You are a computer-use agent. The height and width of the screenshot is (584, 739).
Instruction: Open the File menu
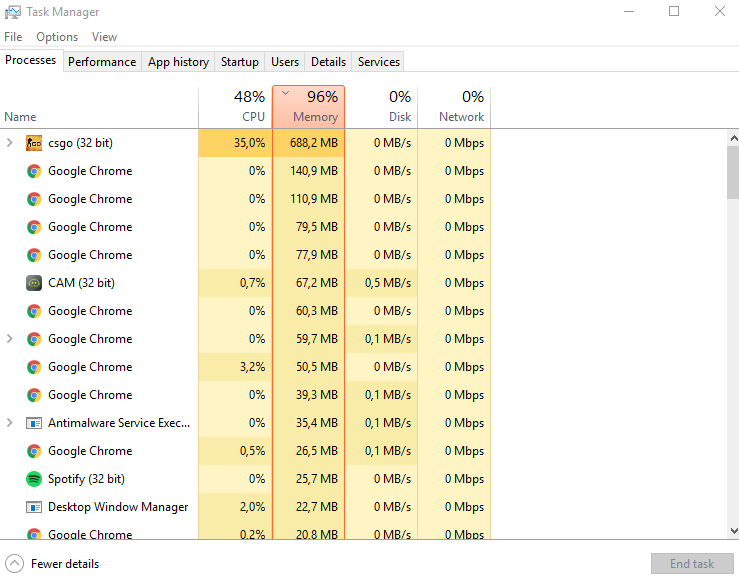(x=13, y=37)
